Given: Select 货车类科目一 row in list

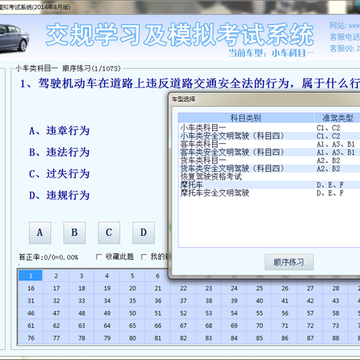Looking at the screenshot, I should tap(269, 160).
